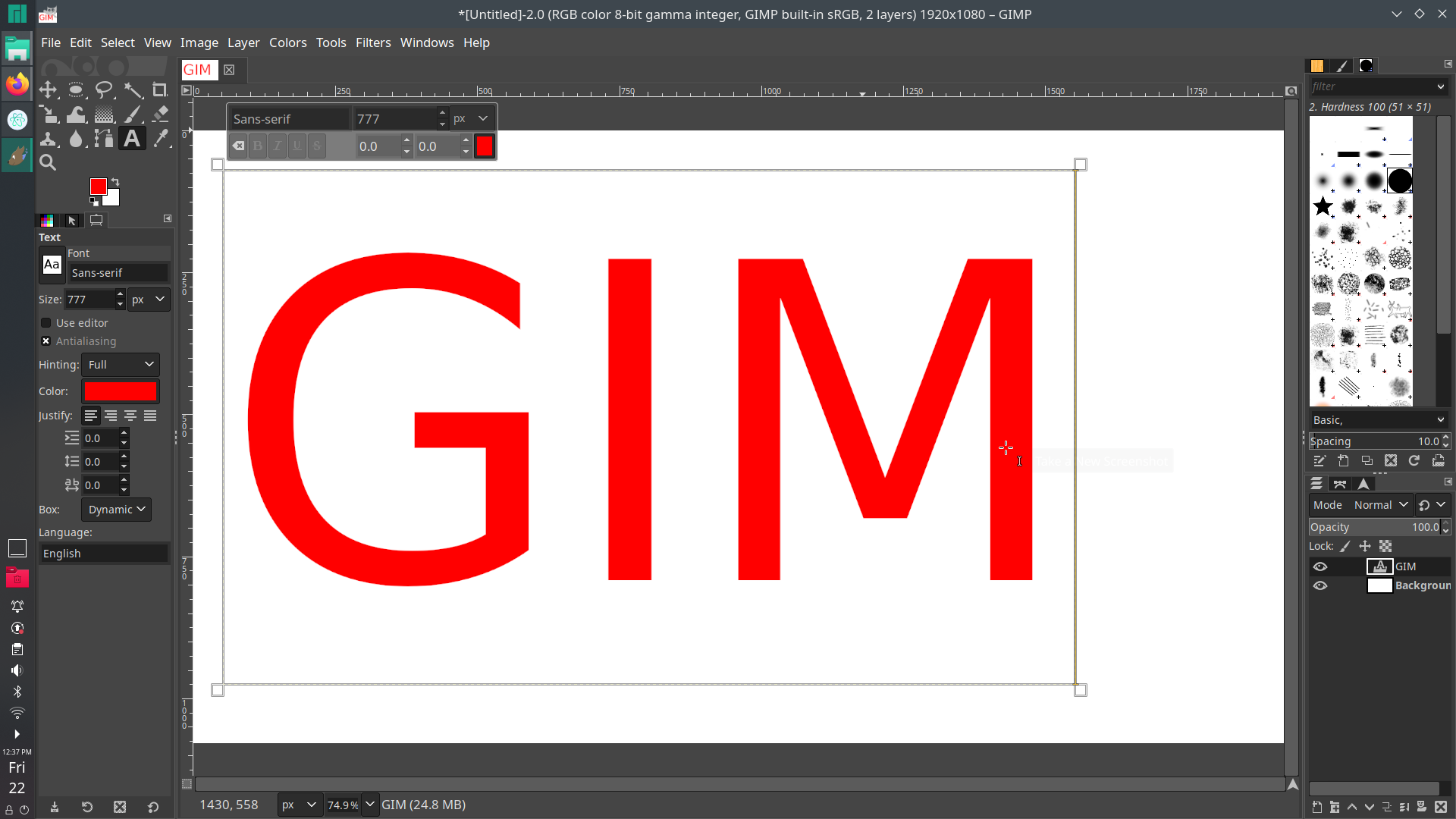Click the Language English input field
1456x819 pixels.
click(x=104, y=554)
